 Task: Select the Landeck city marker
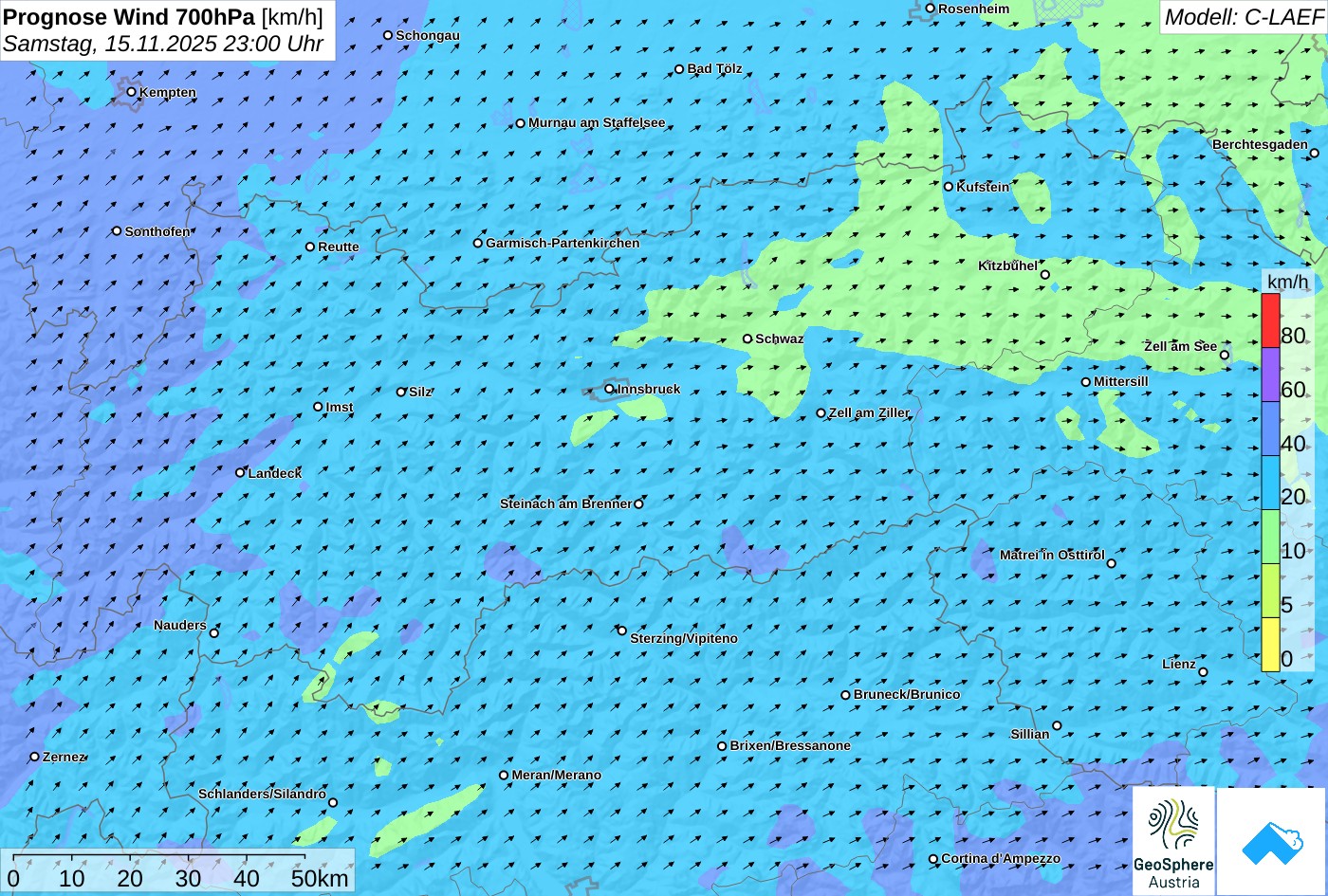click(x=241, y=472)
